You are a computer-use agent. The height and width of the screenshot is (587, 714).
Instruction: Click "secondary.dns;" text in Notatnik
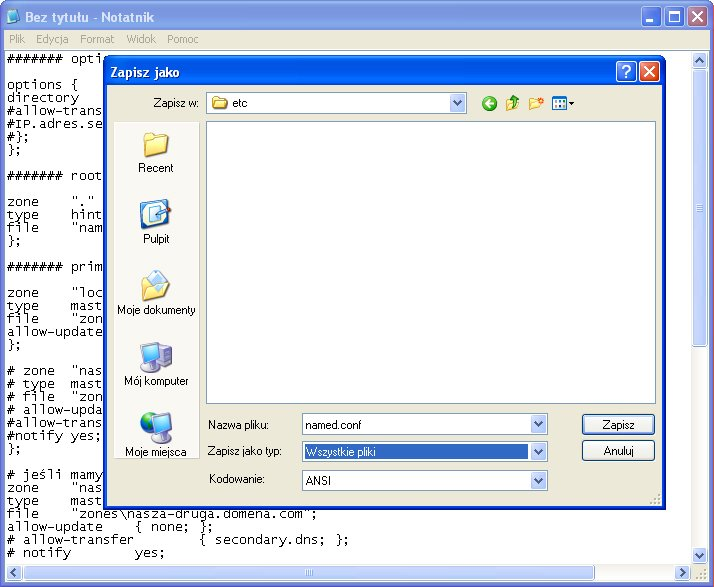pos(270,540)
